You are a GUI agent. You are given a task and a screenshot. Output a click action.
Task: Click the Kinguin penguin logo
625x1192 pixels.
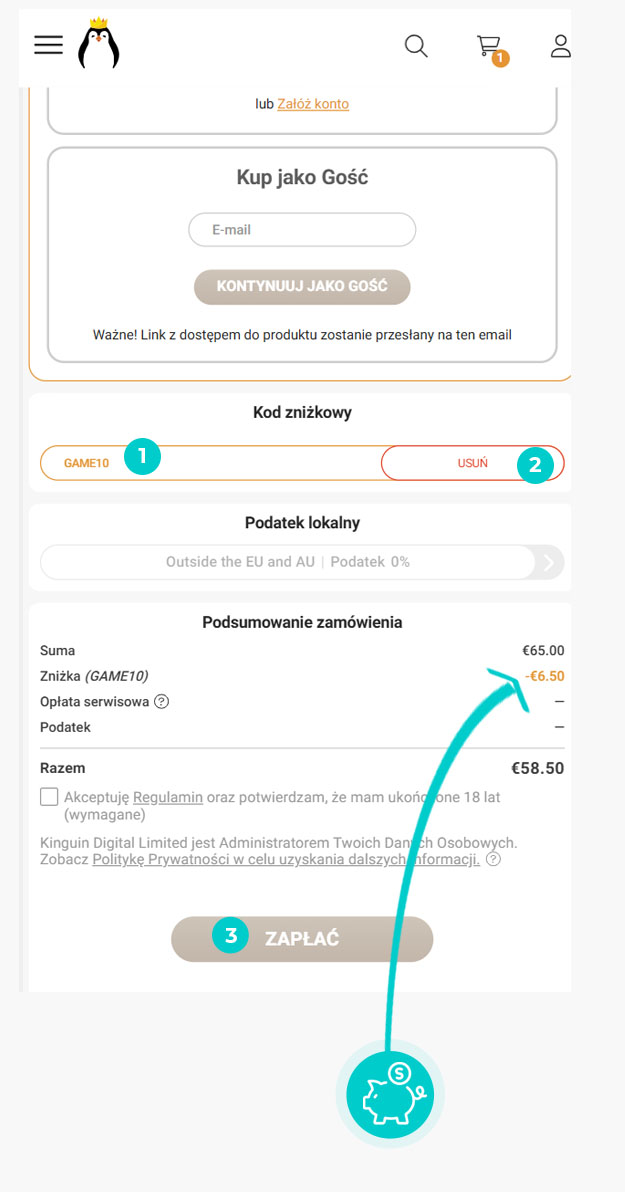(x=98, y=45)
